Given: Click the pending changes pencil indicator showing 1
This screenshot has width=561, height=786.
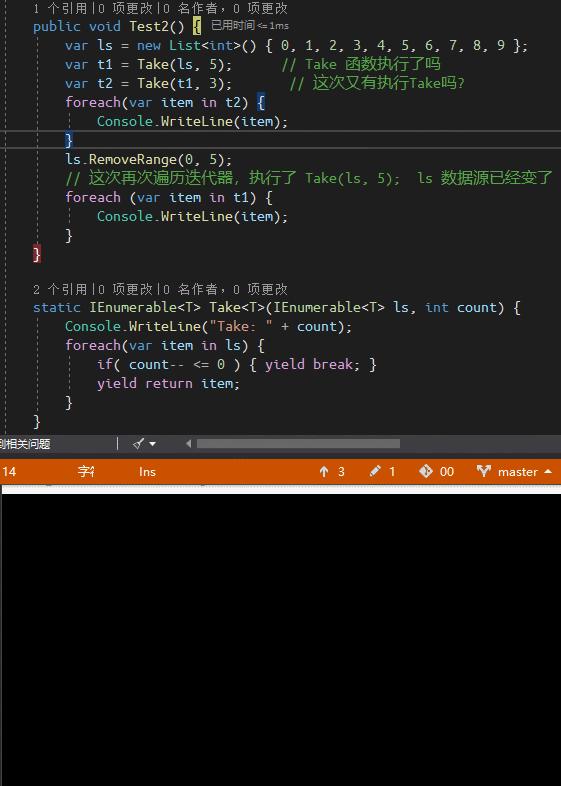Looking at the screenshot, I should [x=383, y=472].
